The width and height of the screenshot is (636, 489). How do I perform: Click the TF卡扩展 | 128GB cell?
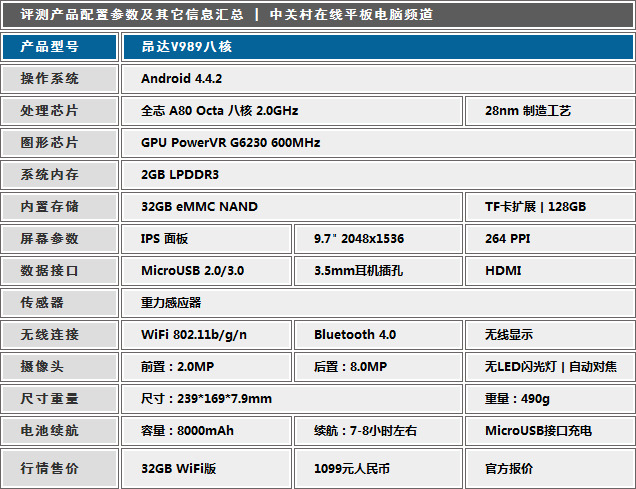pos(550,207)
